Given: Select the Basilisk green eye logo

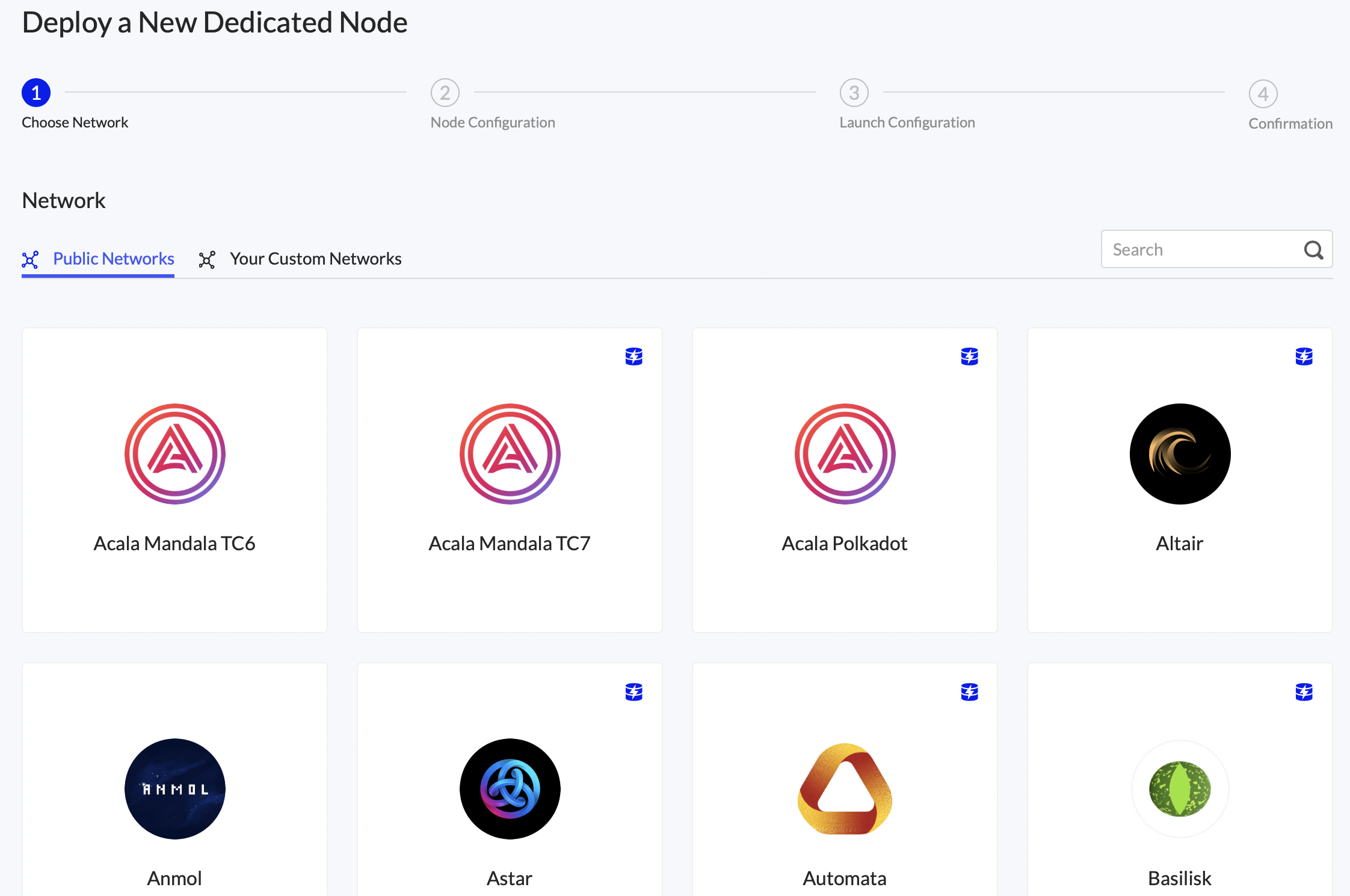Looking at the screenshot, I should coord(1180,788).
